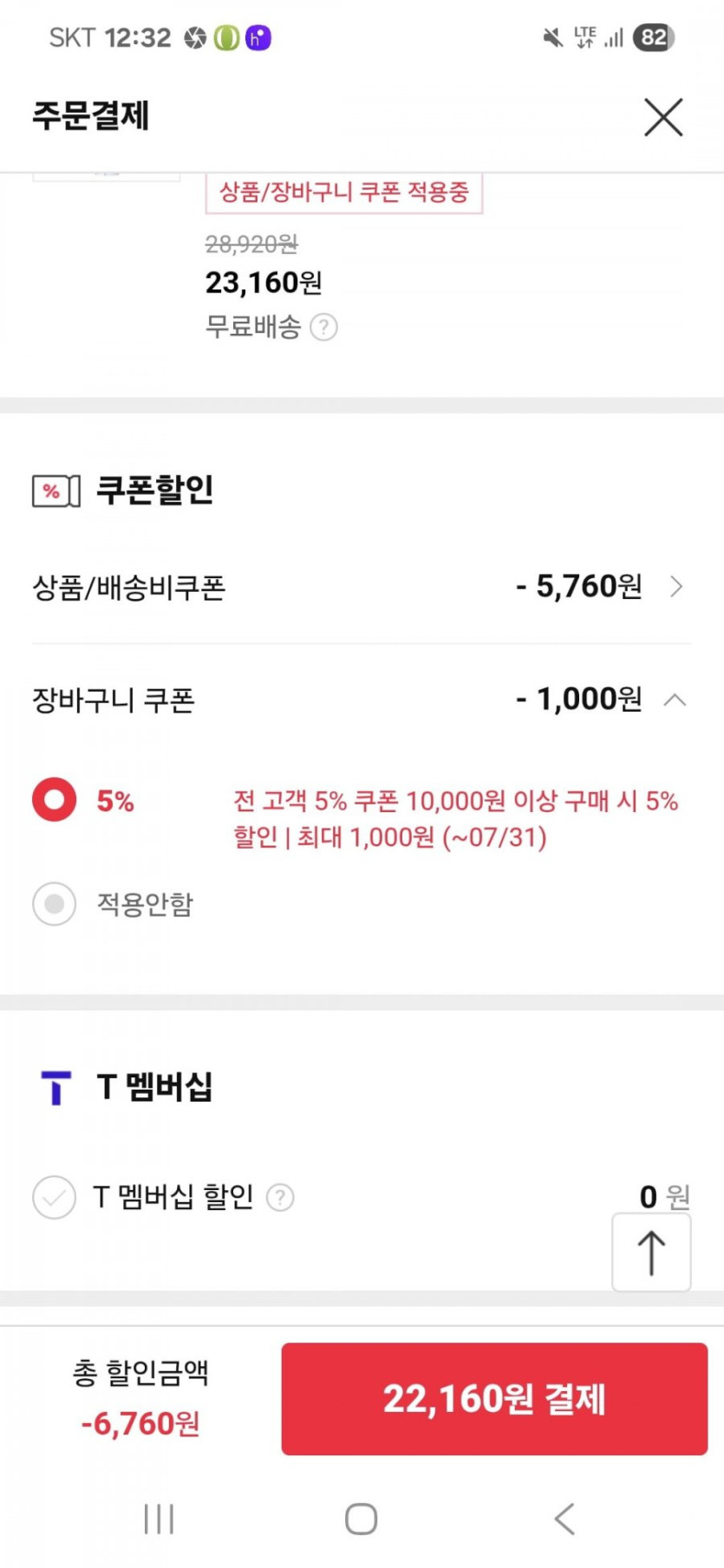
Task: Open T 멤버십 할인 help icon
Action: [x=280, y=1197]
